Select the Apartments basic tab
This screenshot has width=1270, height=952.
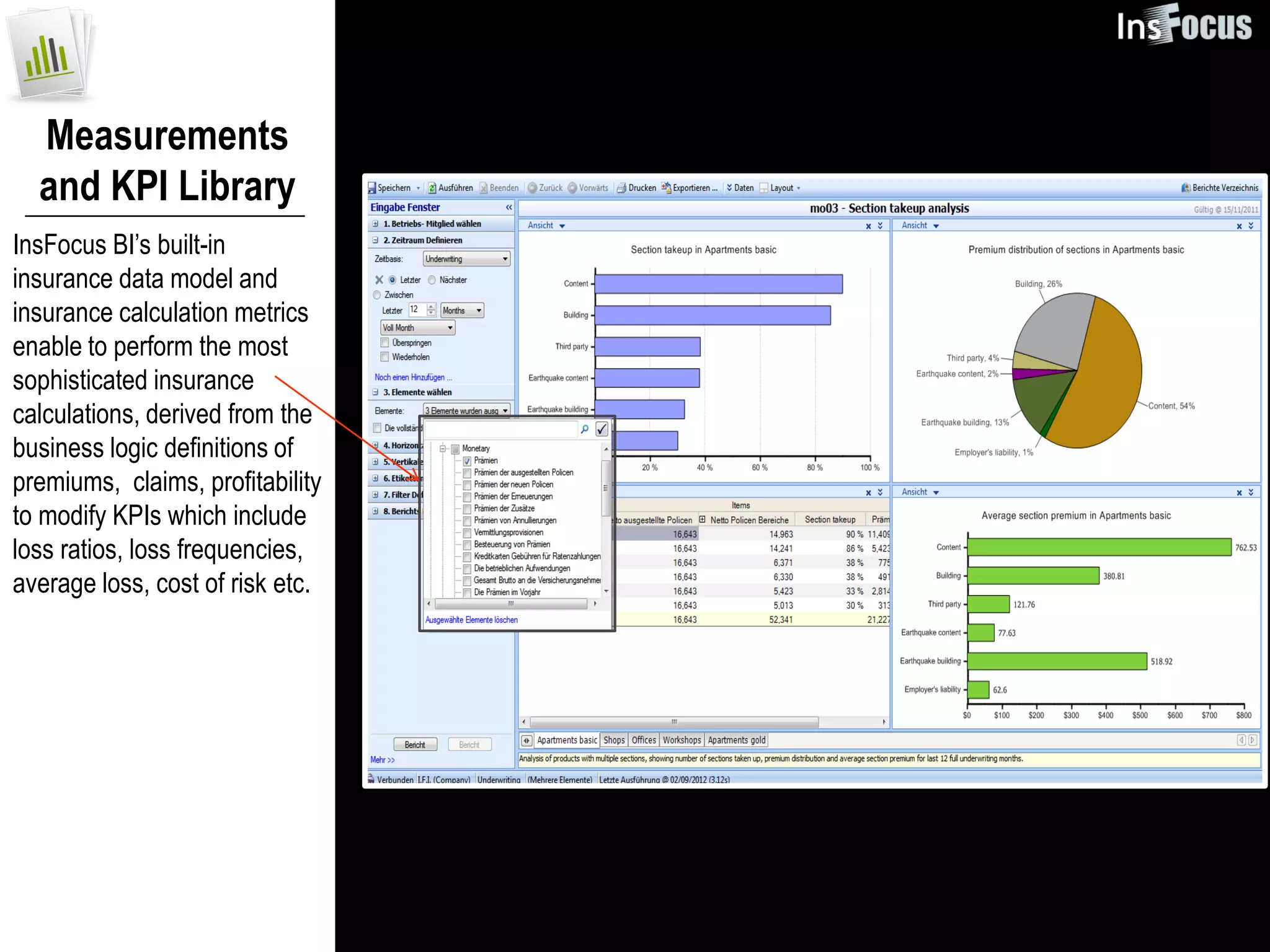tap(567, 740)
